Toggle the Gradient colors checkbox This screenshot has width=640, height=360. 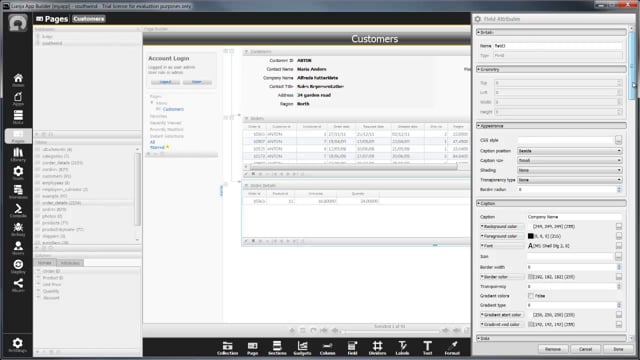coord(531,296)
